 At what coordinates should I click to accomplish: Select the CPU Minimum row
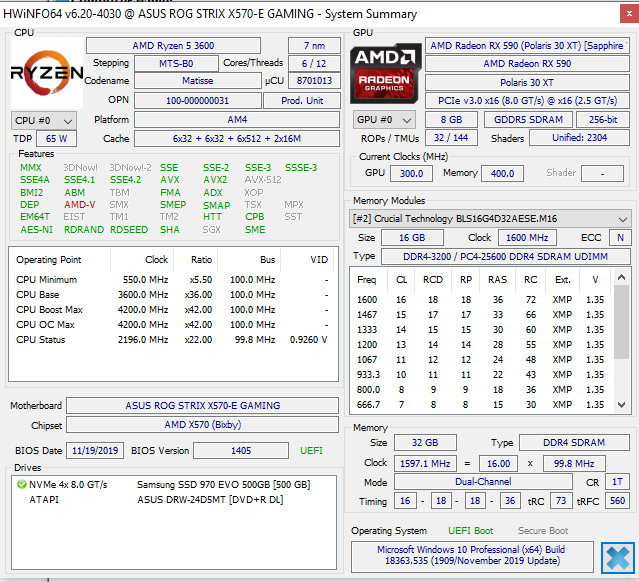click(x=172, y=280)
